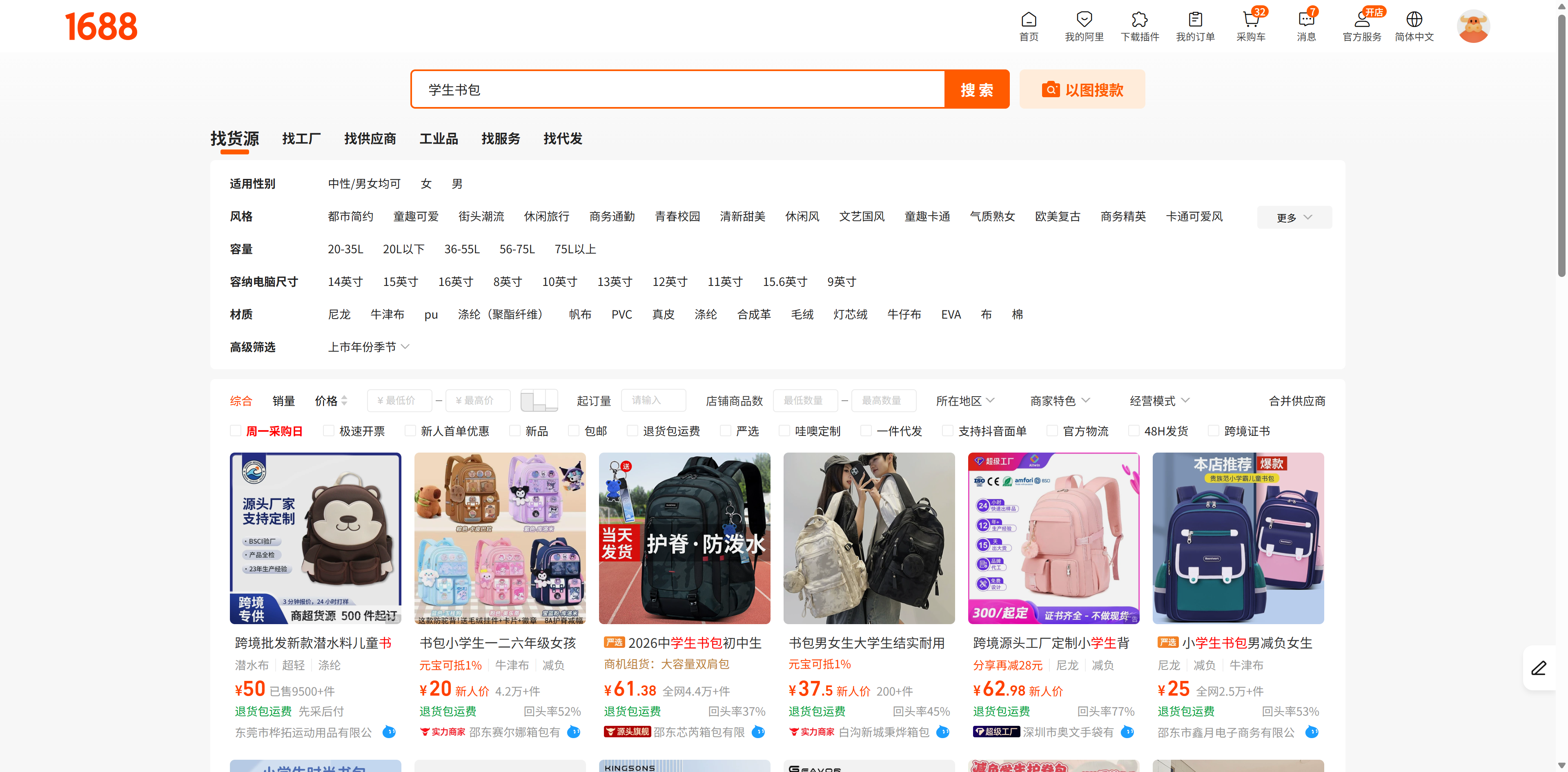Image resolution: width=1568 pixels, height=772 pixels.
Task: Open the floating edit feedback pencil icon
Action: [x=1539, y=668]
